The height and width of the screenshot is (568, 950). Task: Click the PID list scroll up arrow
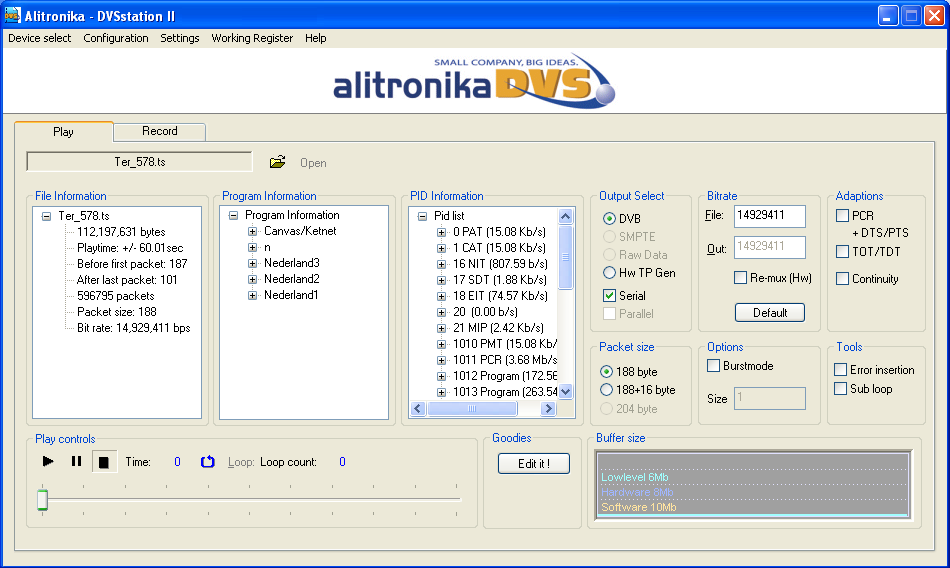(565, 216)
